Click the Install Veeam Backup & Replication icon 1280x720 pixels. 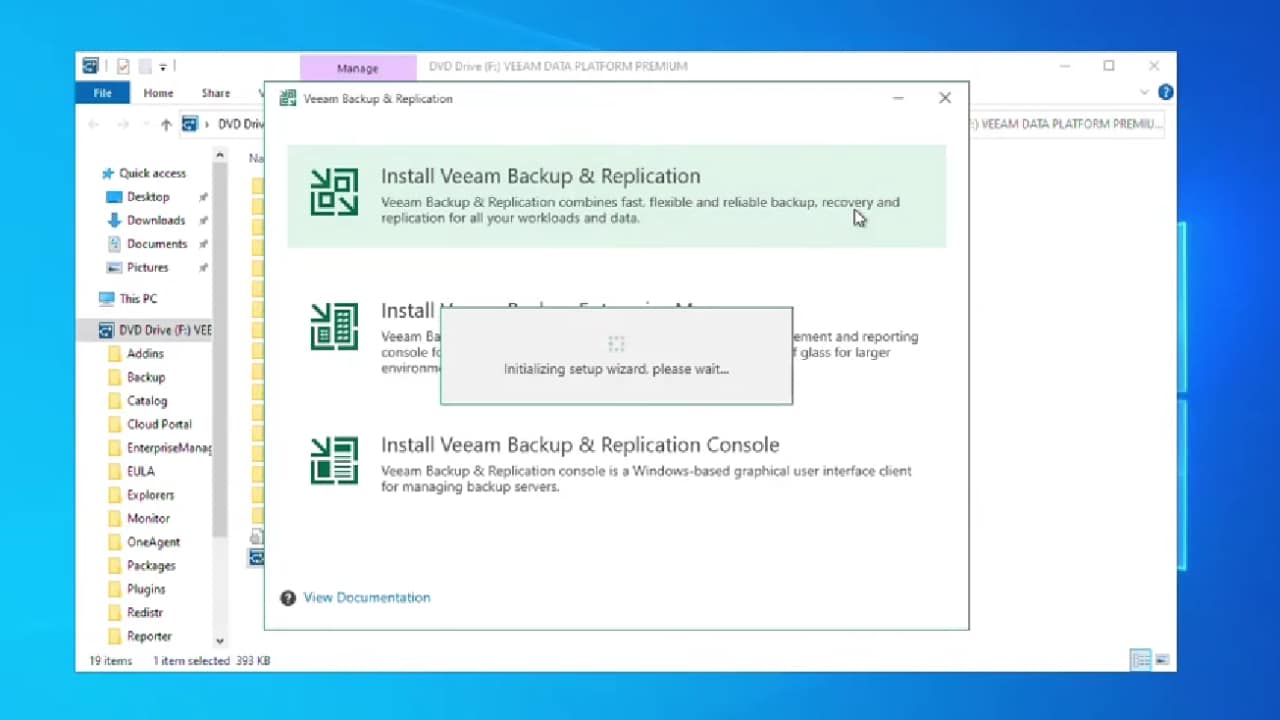tap(334, 192)
